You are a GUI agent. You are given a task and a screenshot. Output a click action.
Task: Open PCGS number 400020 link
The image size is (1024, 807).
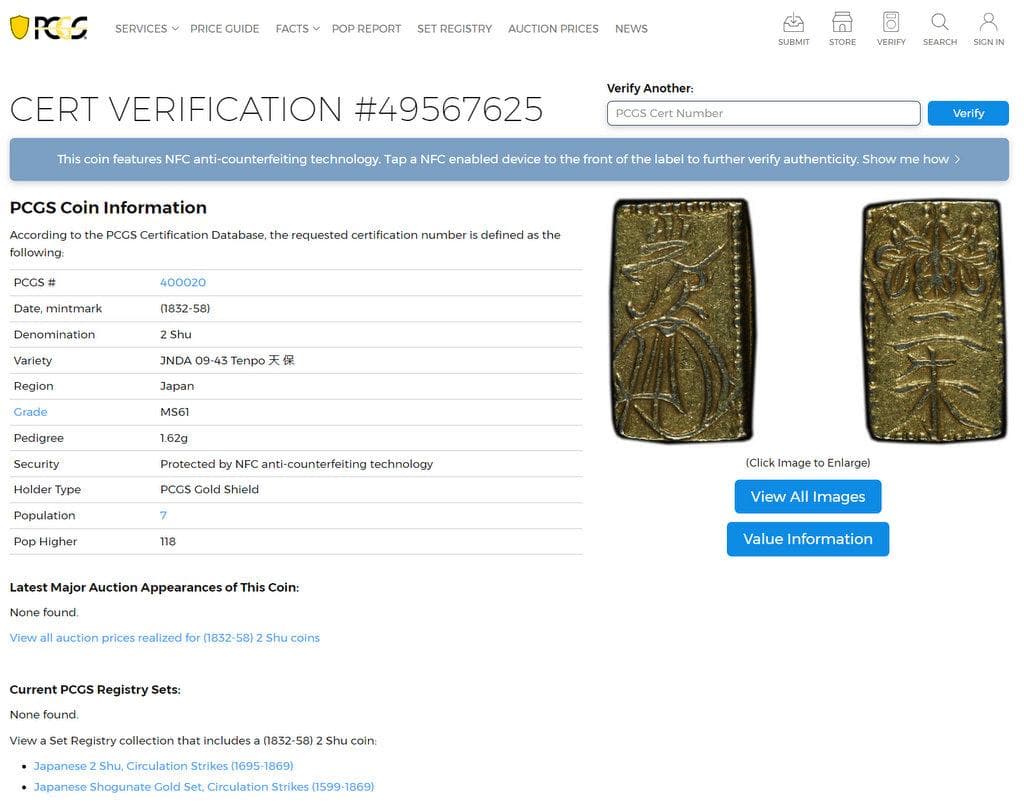(x=183, y=283)
